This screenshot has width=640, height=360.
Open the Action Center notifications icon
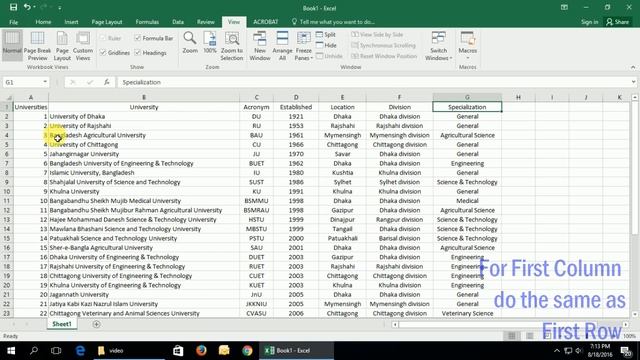[626, 351]
